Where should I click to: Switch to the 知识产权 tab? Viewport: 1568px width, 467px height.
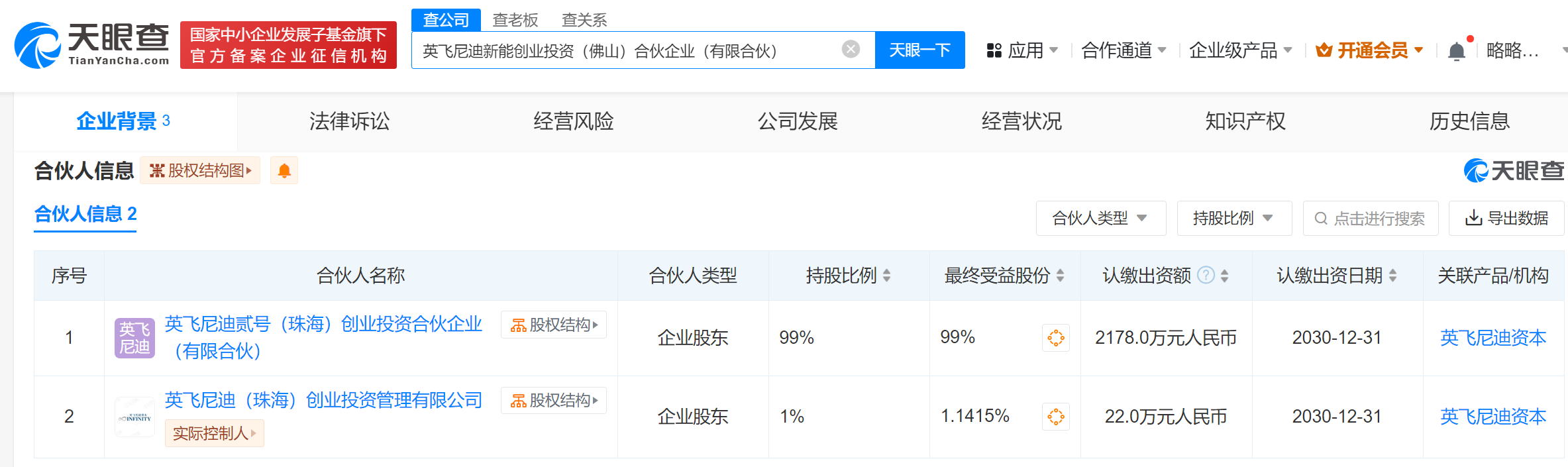(x=1245, y=121)
